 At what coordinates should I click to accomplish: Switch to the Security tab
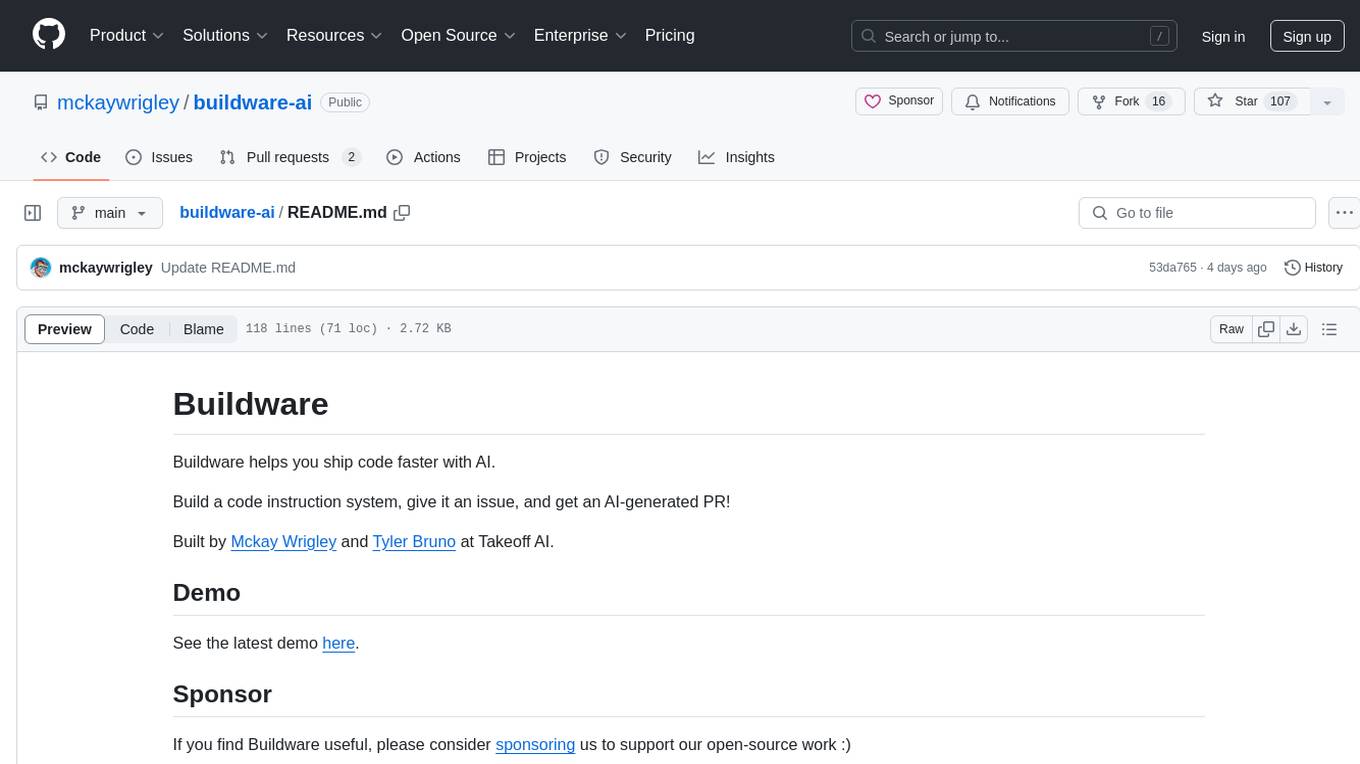pos(632,157)
